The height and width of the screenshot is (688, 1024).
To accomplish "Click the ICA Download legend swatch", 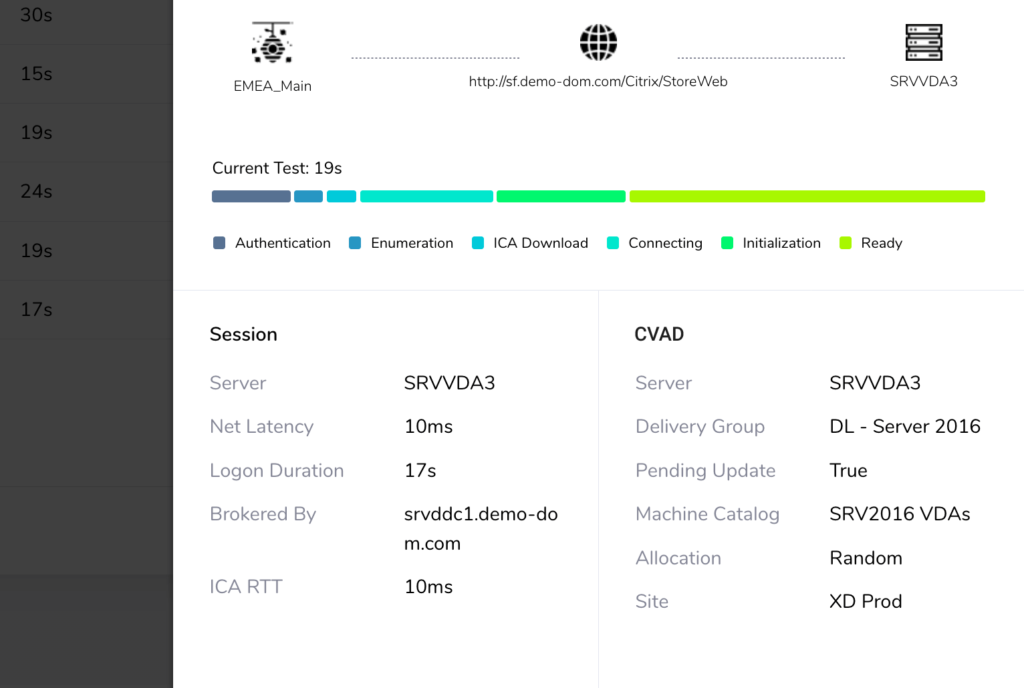I will click(x=478, y=243).
